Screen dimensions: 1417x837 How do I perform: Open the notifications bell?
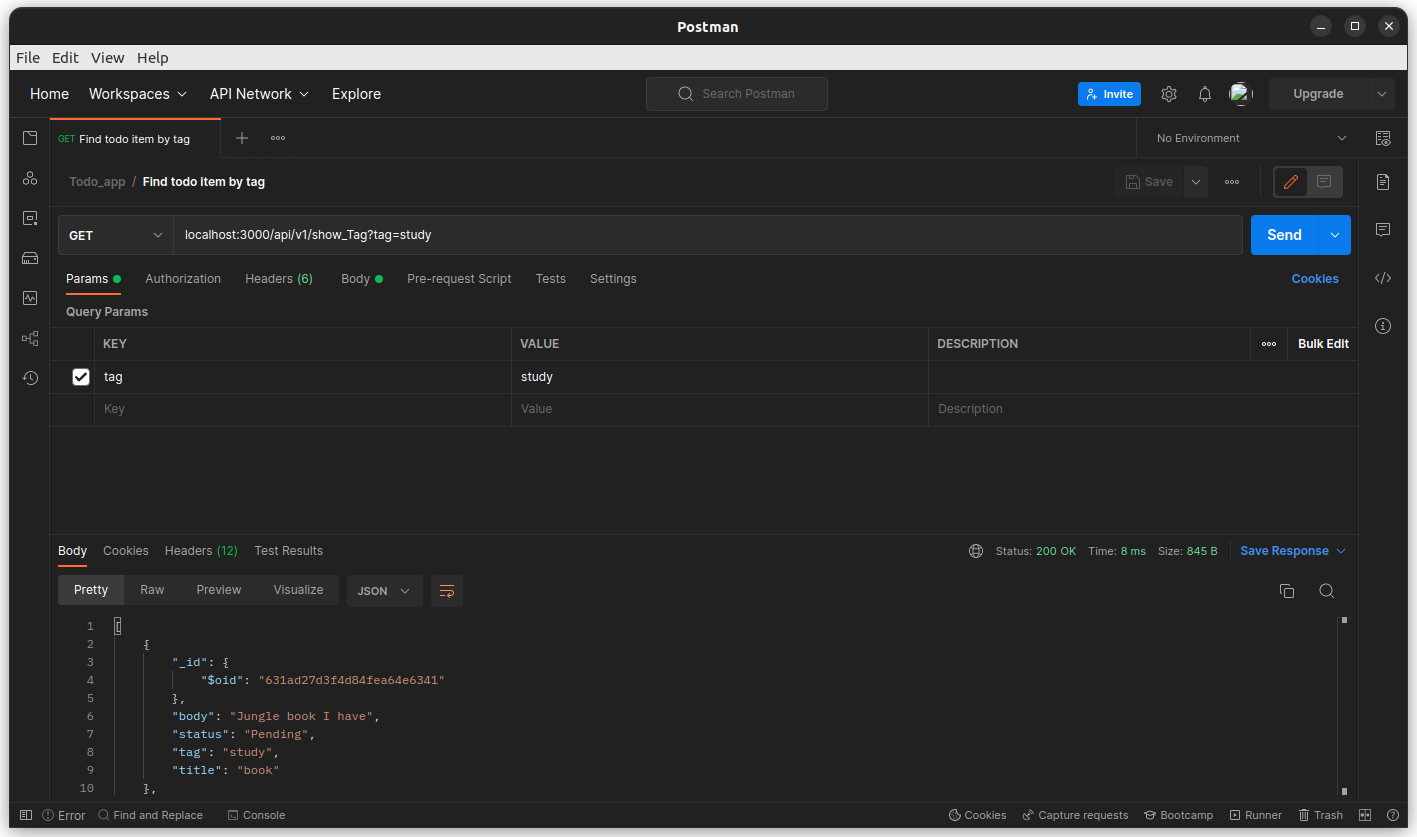(1205, 94)
